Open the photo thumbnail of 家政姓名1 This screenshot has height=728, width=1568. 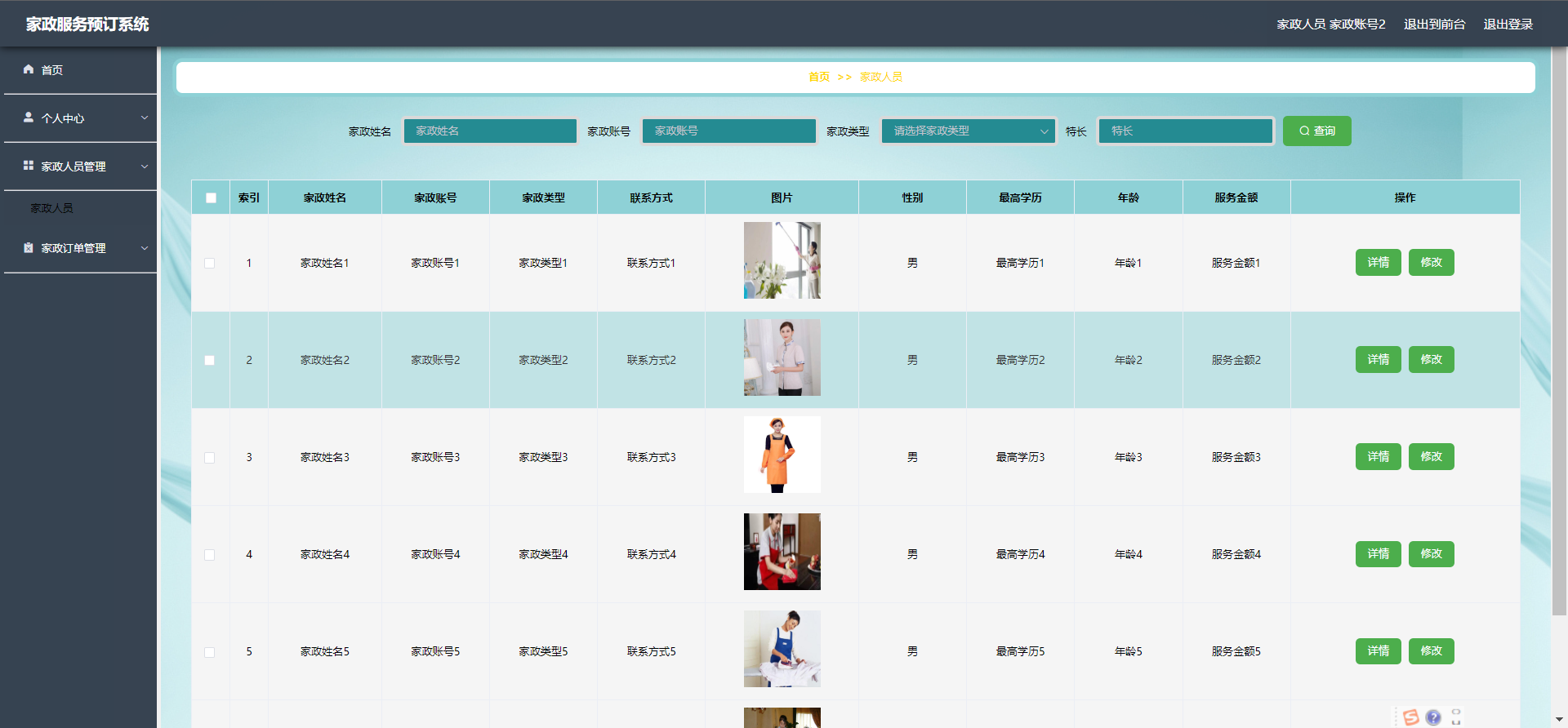point(782,260)
